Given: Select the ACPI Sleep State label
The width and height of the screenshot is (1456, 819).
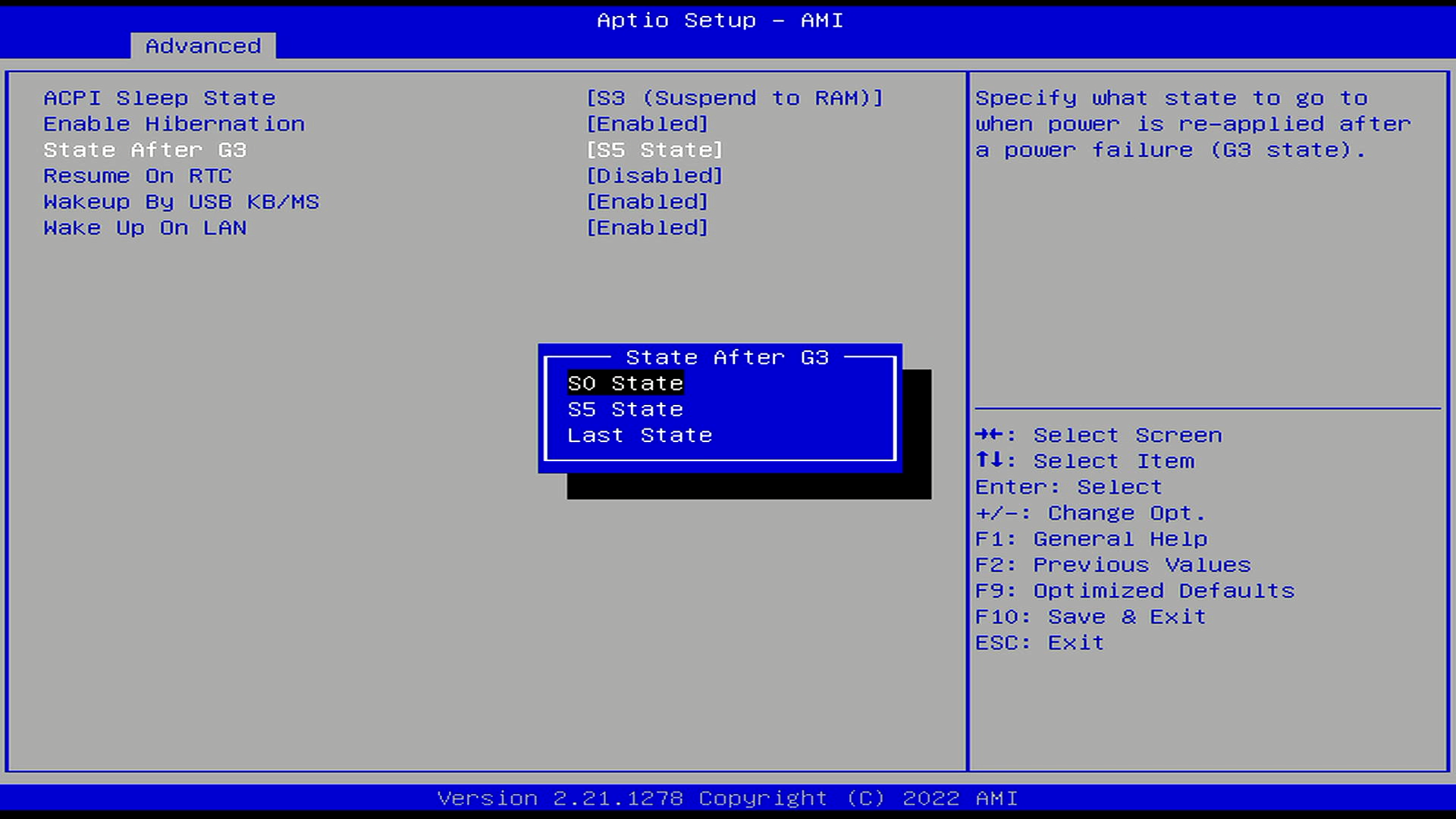Looking at the screenshot, I should pyautogui.click(x=159, y=99).
